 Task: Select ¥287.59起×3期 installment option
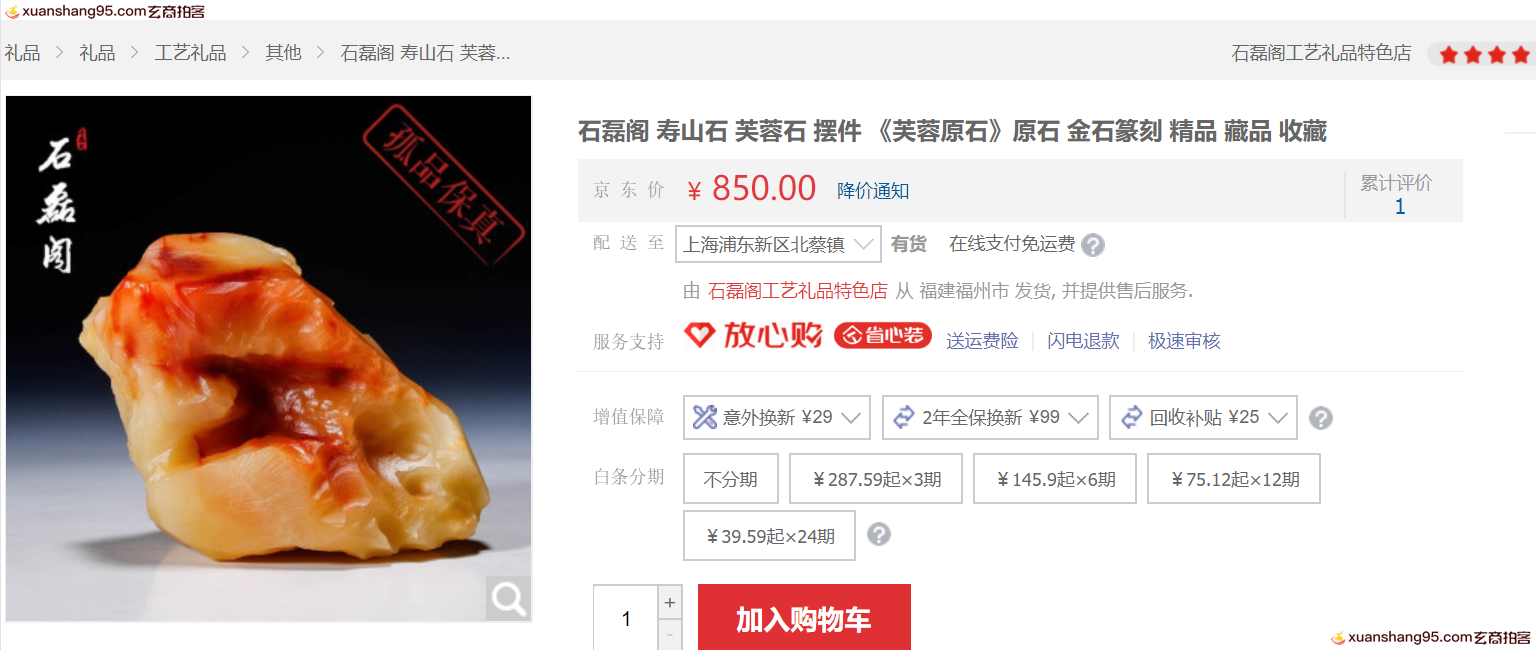pos(876,479)
